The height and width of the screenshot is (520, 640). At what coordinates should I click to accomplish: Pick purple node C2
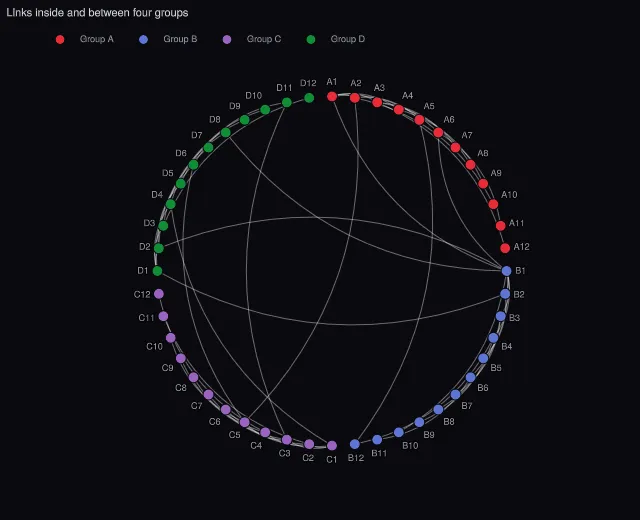coord(309,444)
